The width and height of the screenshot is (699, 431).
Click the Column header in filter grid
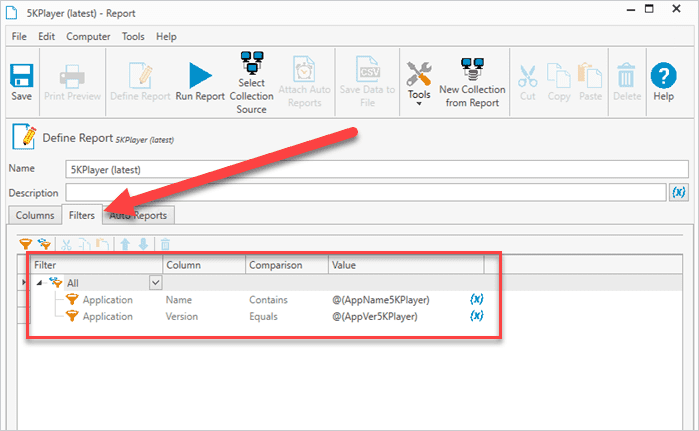coord(204,265)
